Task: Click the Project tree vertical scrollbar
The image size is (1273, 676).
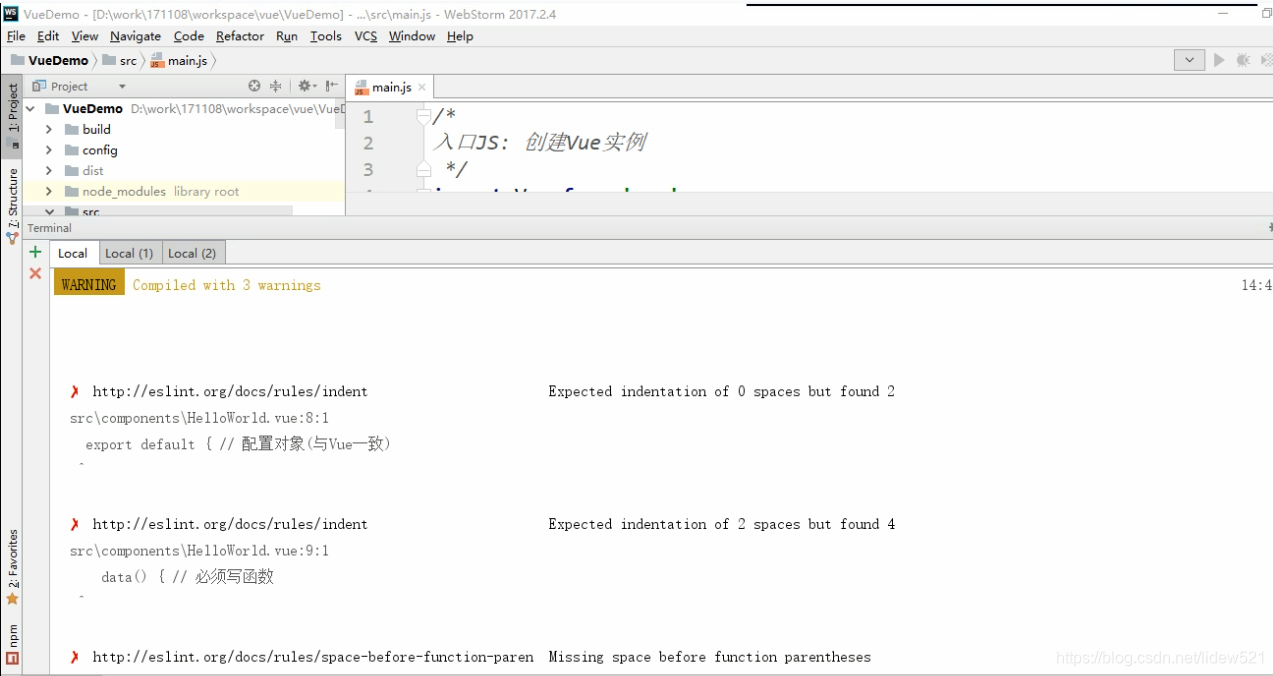Action: pos(340,112)
